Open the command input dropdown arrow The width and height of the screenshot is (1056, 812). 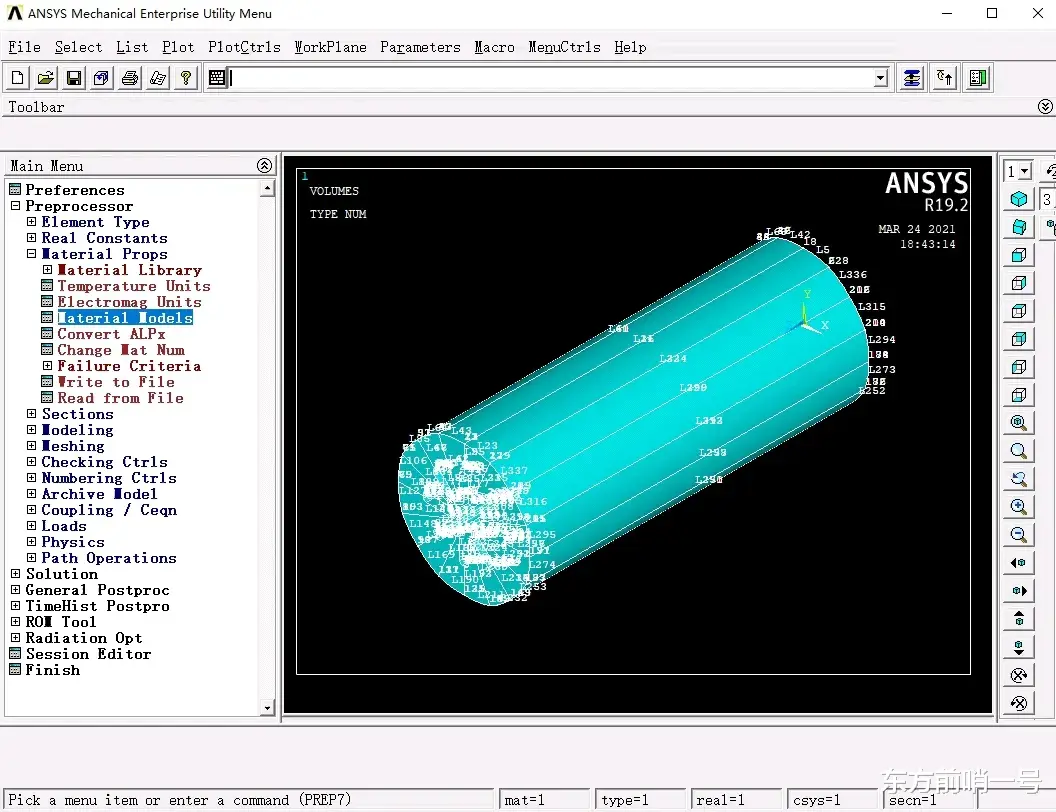880,78
